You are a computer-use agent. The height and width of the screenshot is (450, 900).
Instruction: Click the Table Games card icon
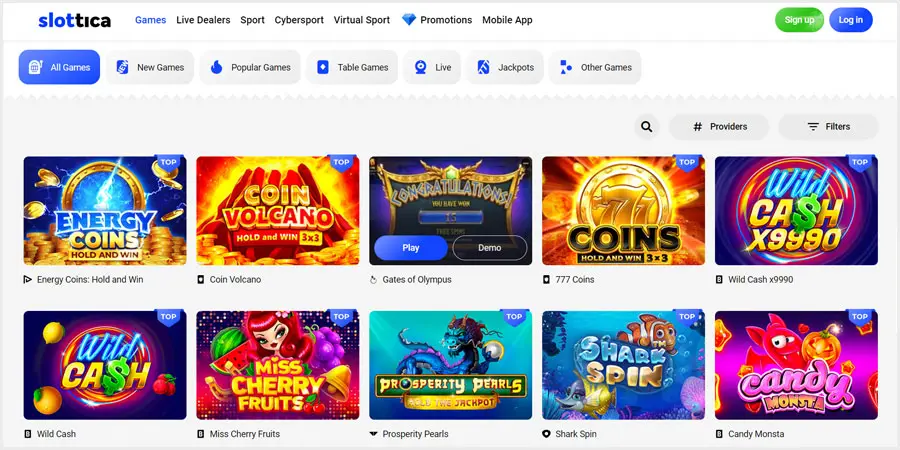pos(322,67)
